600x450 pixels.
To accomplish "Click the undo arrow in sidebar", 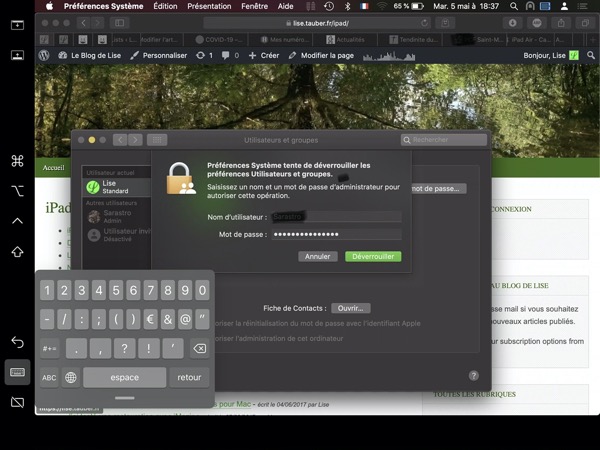I will 17,343.
